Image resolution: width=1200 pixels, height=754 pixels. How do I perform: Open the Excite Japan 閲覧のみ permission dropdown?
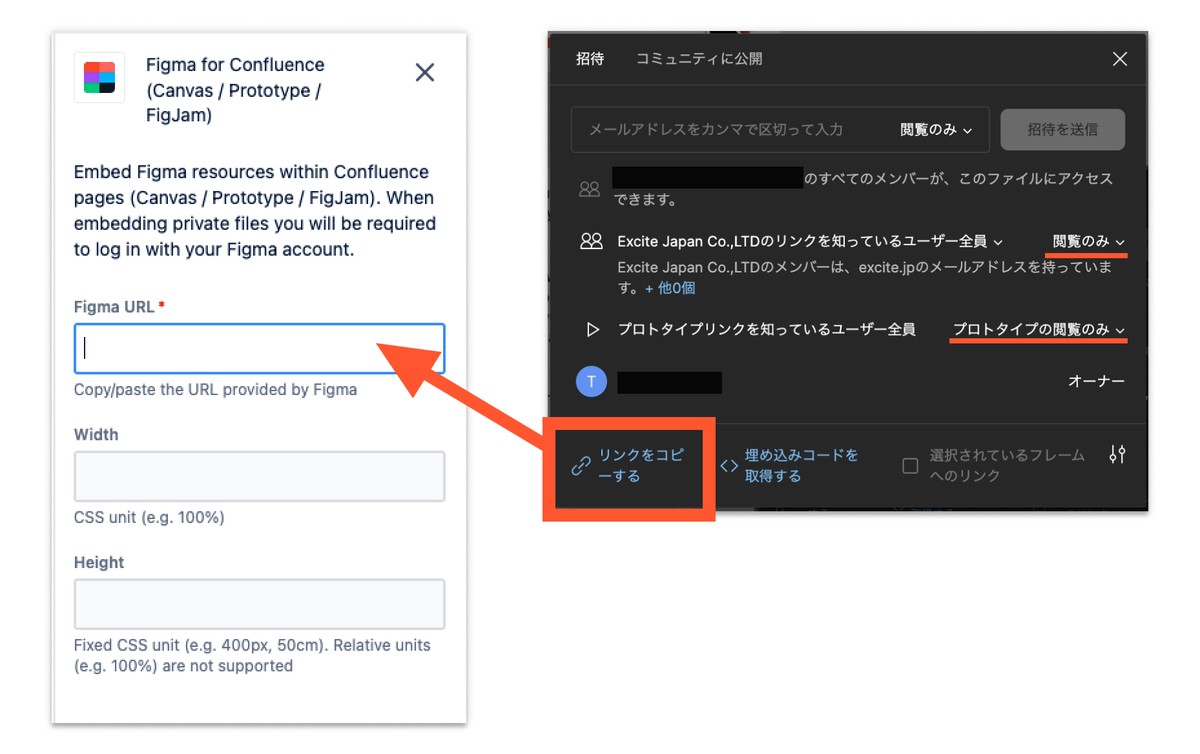point(1088,241)
